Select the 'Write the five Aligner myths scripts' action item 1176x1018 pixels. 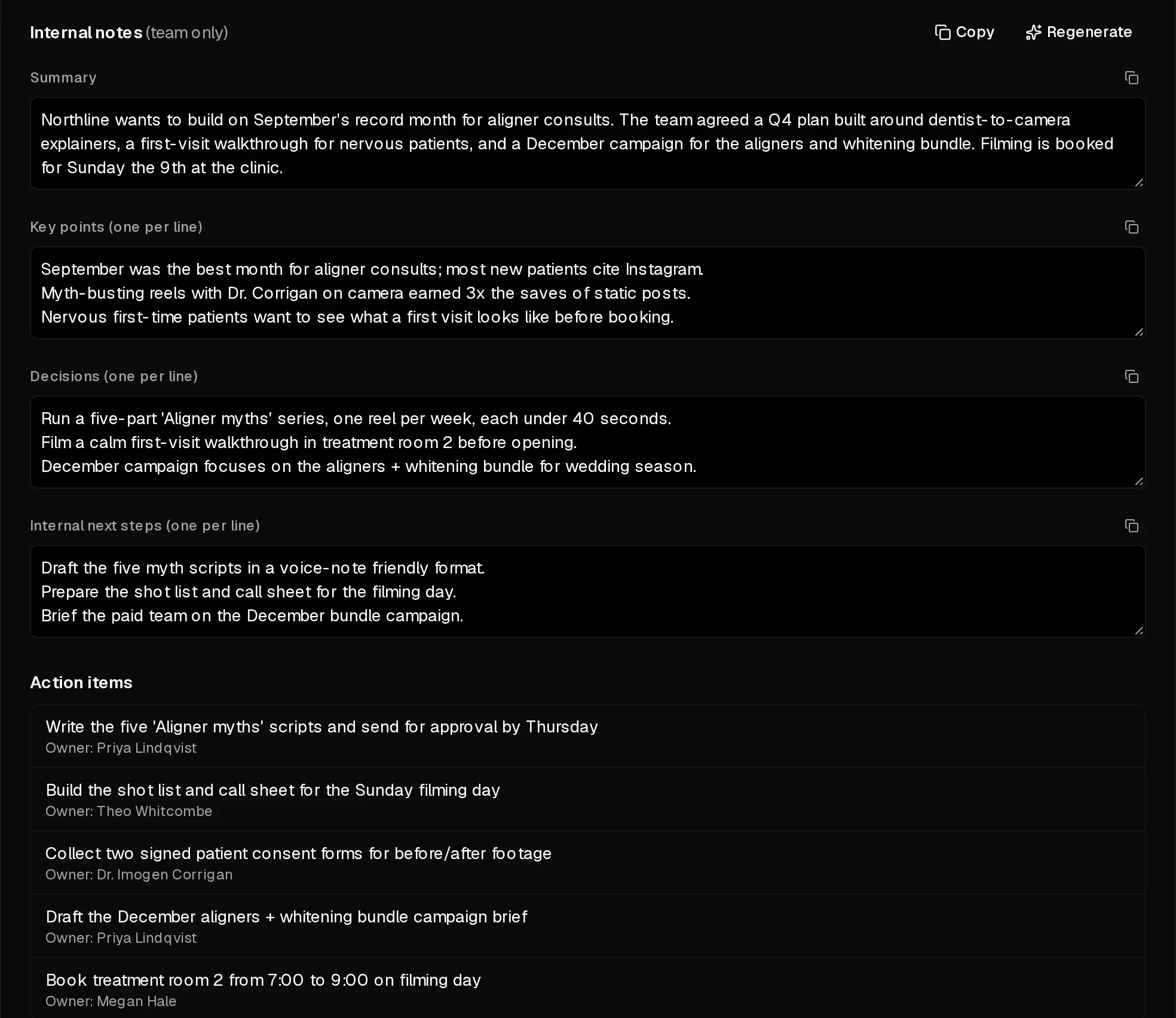pos(587,736)
